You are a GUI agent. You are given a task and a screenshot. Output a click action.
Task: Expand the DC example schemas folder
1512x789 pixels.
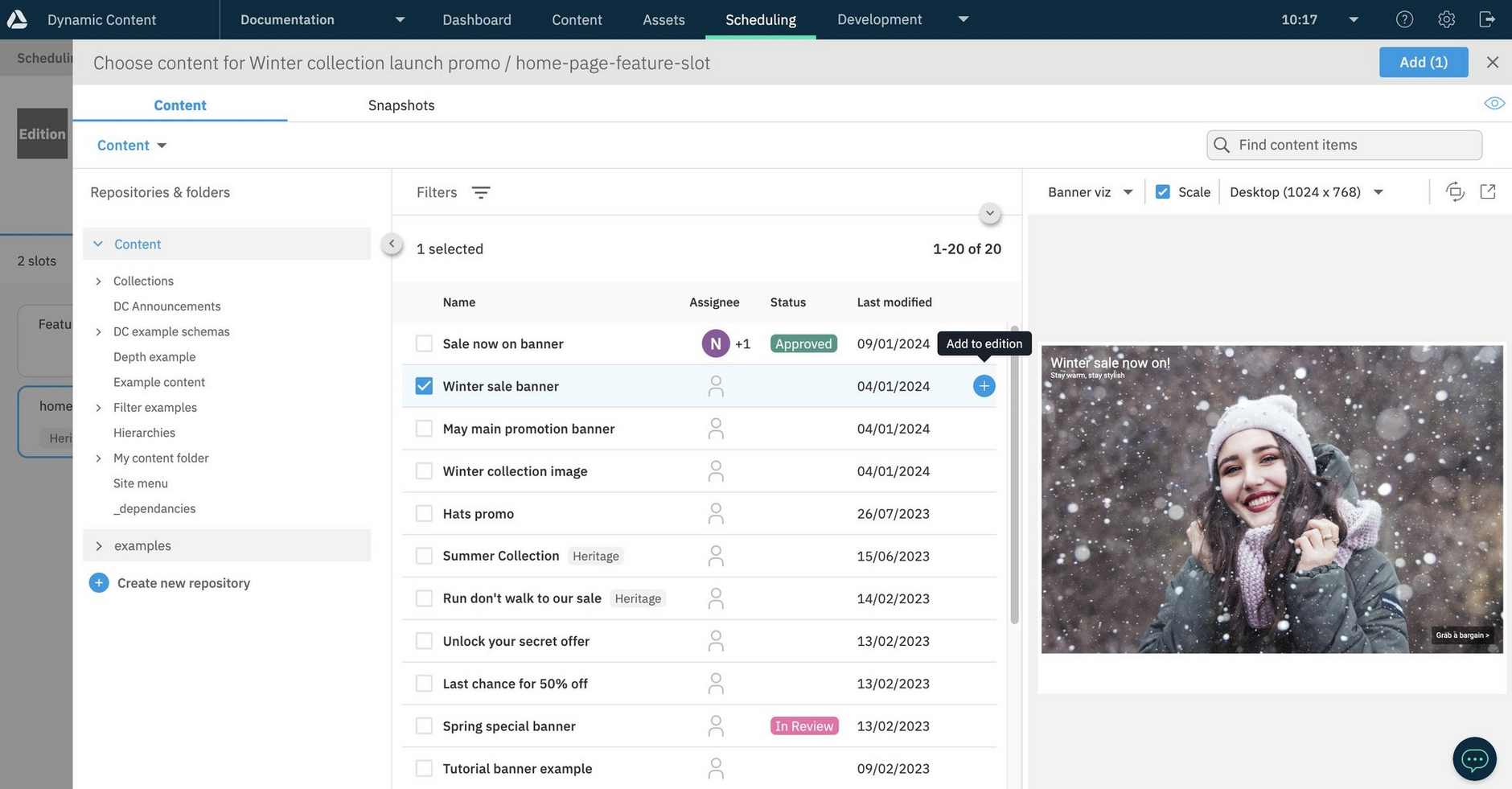click(98, 331)
